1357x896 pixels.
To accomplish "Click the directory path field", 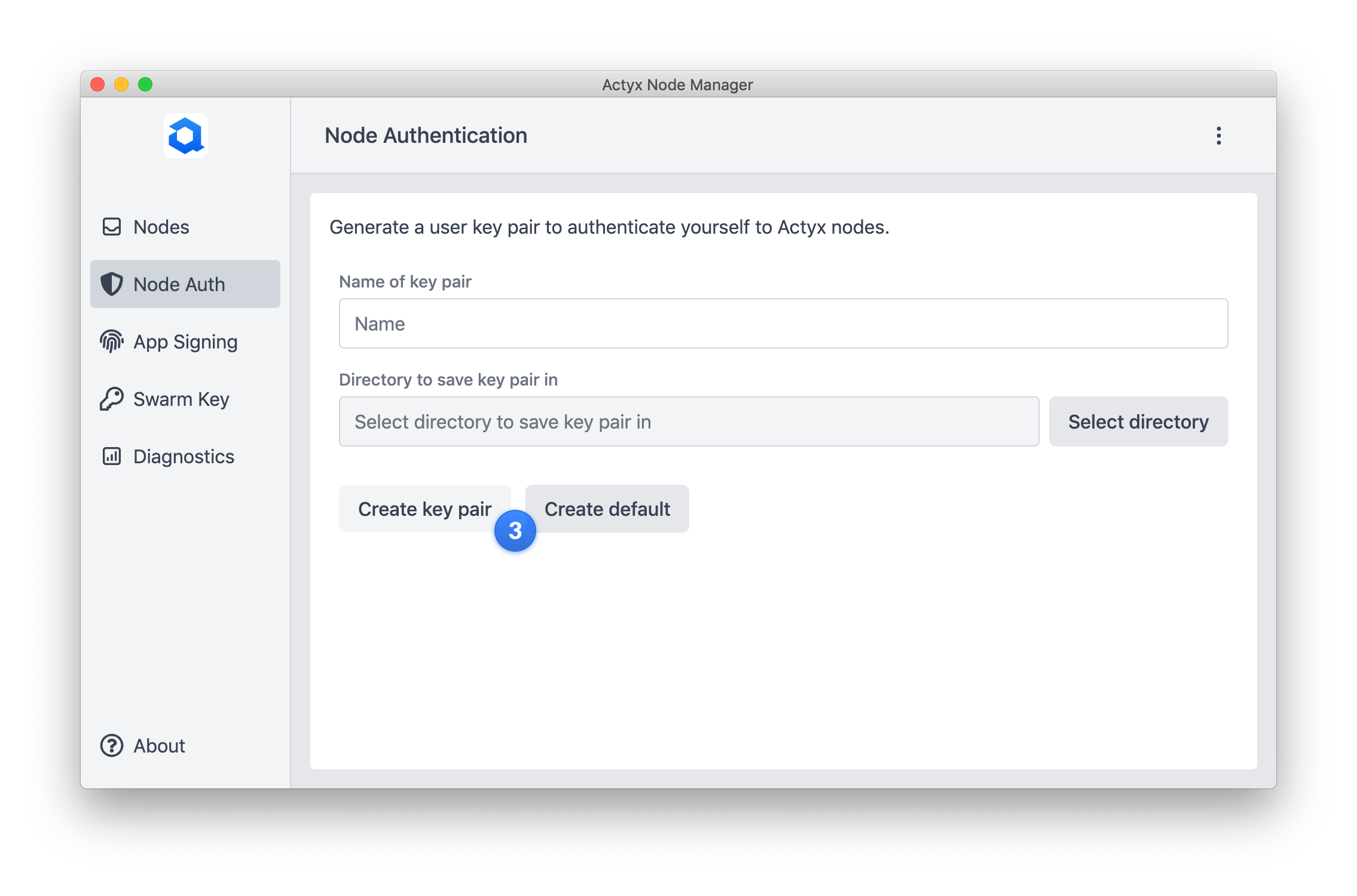I will click(x=689, y=421).
